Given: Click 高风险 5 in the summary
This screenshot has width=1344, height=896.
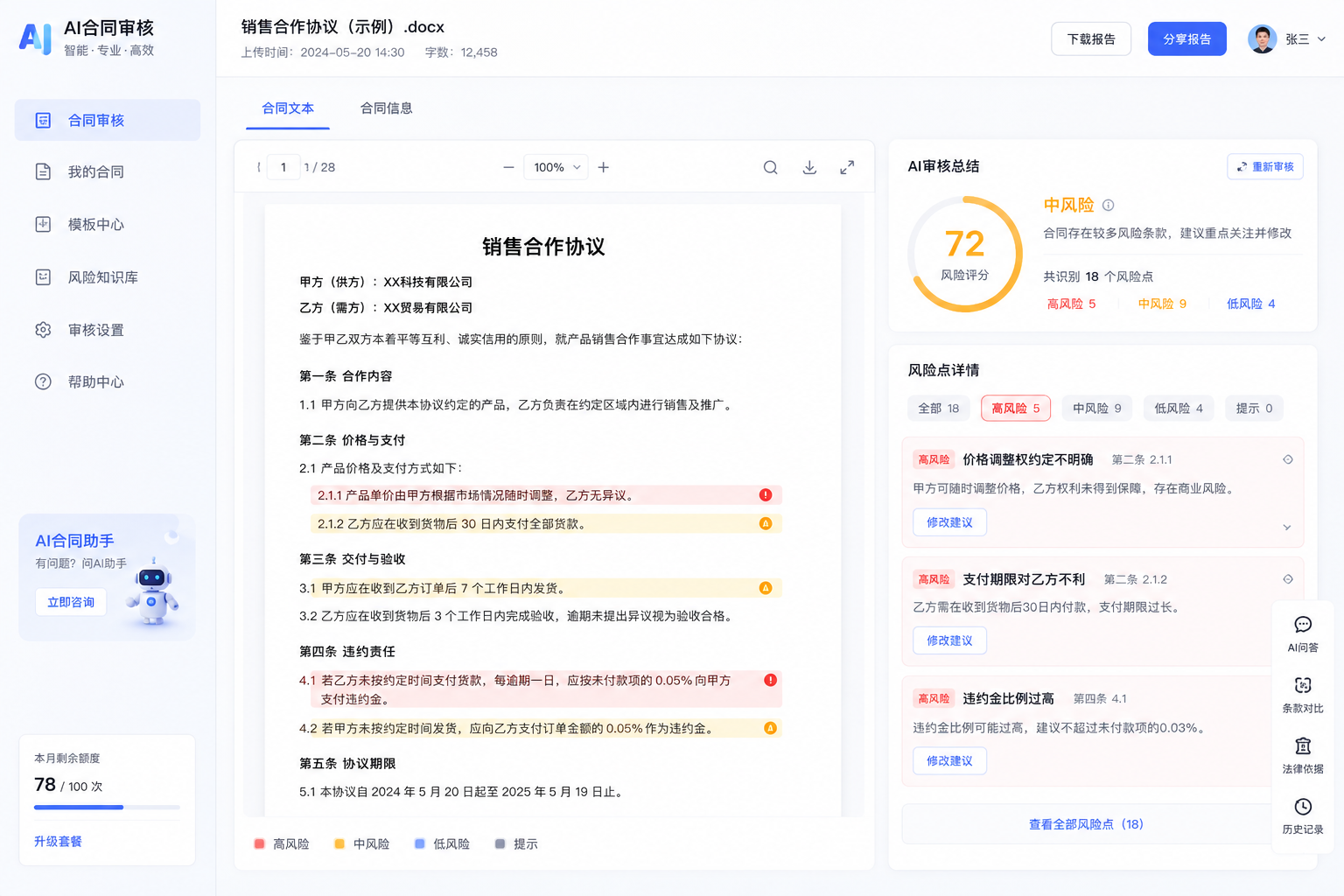Looking at the screenshot, I should point(1071,304).
